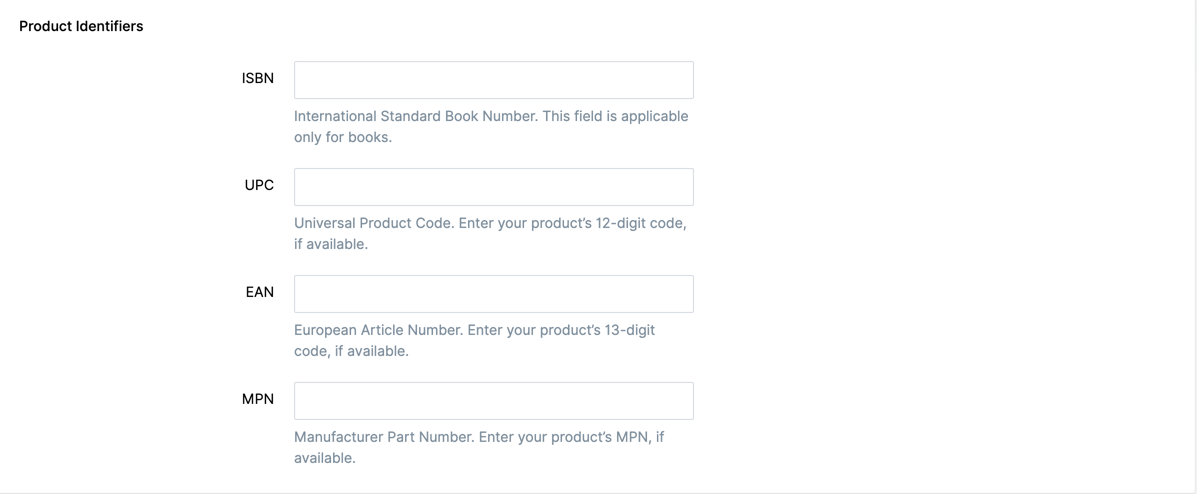Click the Product Identifiers section heading

pyautogui.click(x=81, y=26)
